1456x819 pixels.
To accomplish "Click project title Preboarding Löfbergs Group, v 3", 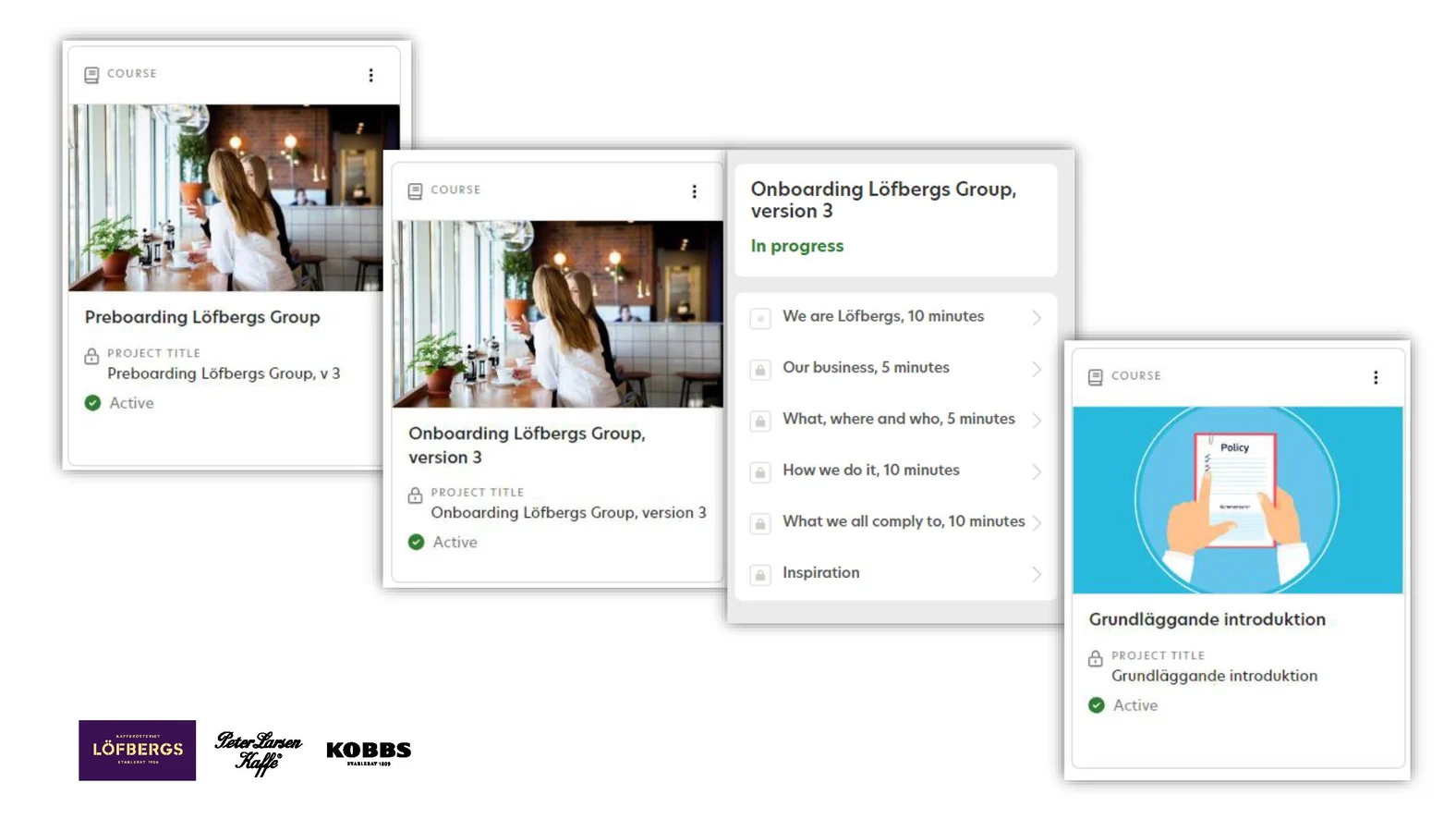I will [x=224, y=373].
